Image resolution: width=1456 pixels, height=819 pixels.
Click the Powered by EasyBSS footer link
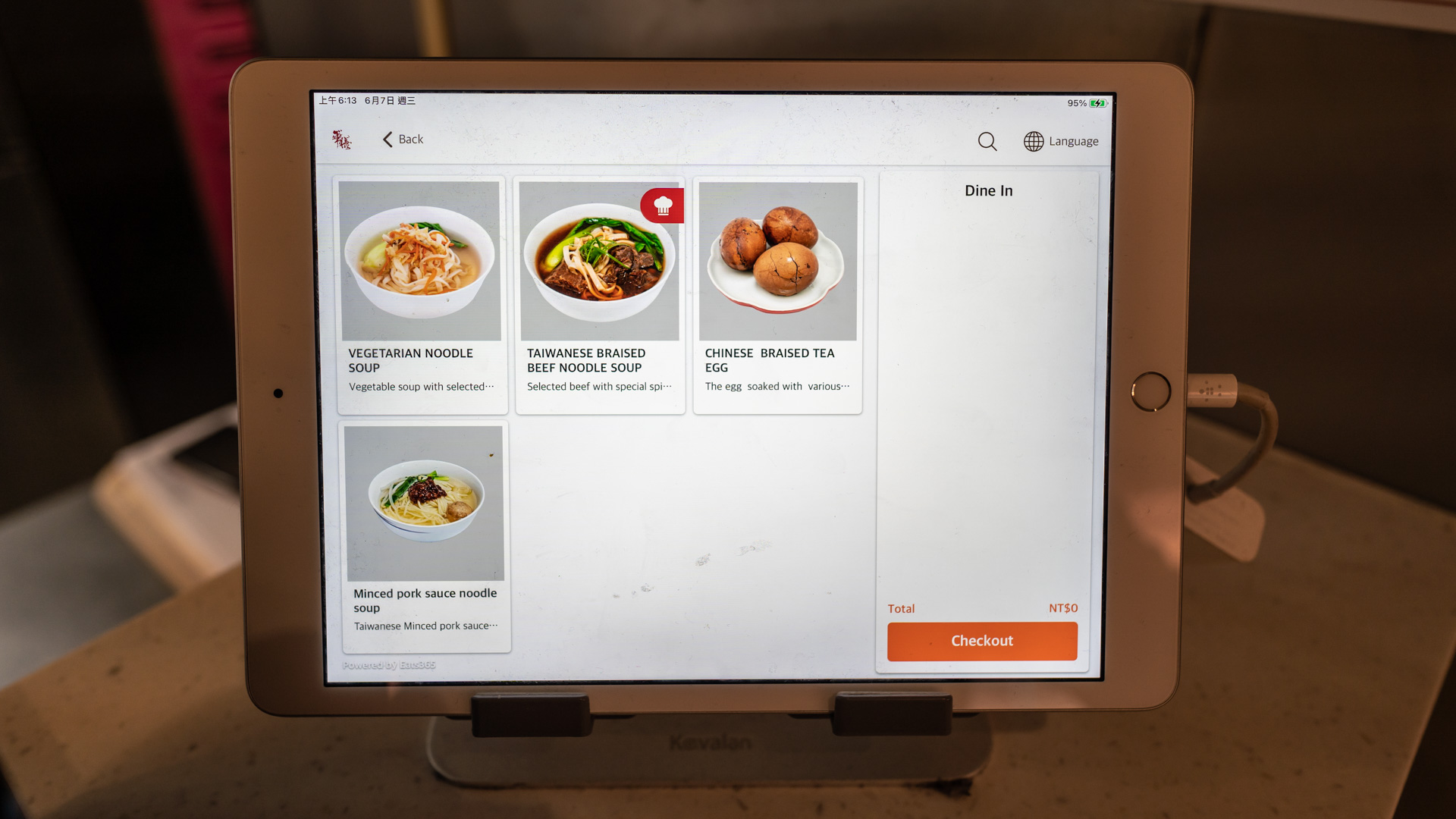click(x=388, y=665)
